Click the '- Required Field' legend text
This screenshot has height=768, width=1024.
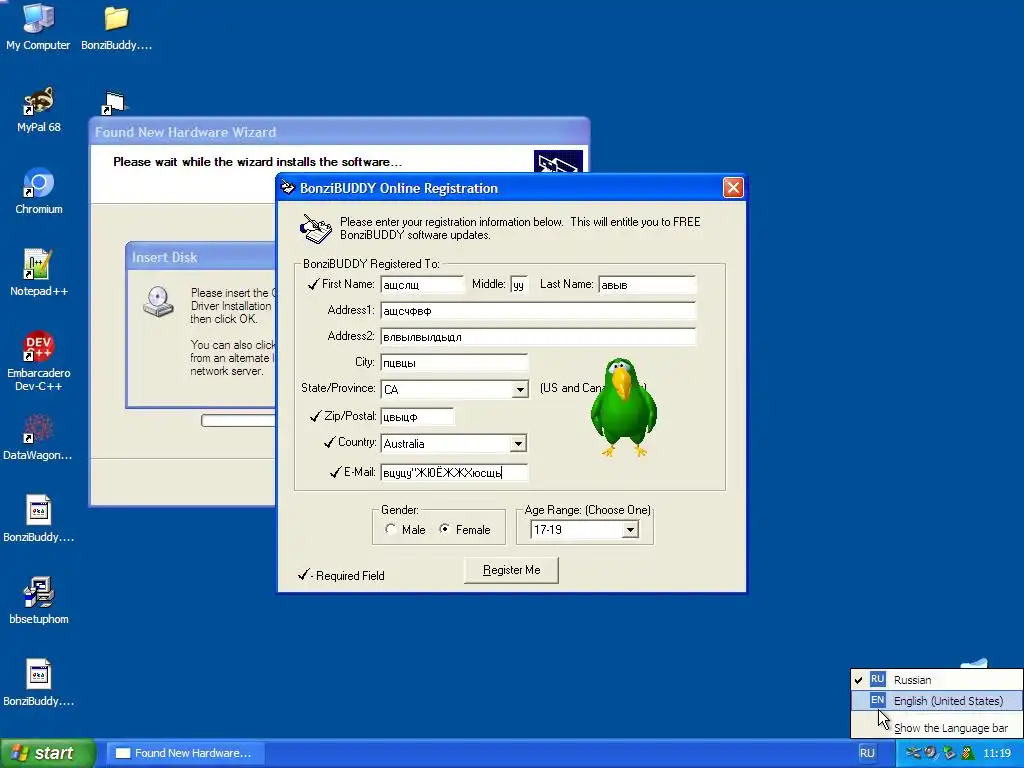347,576
